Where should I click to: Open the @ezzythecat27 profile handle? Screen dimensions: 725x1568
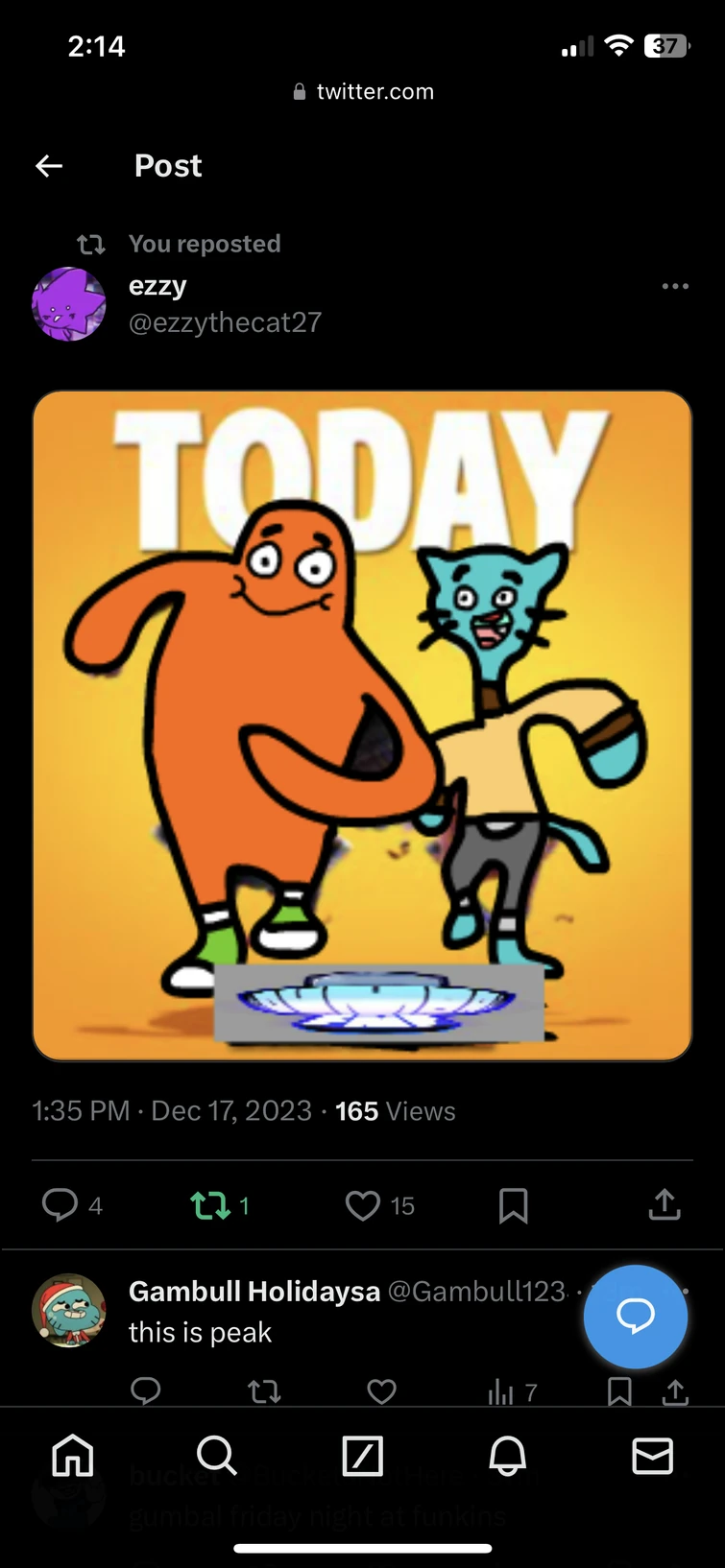click(x=225, y=322)
